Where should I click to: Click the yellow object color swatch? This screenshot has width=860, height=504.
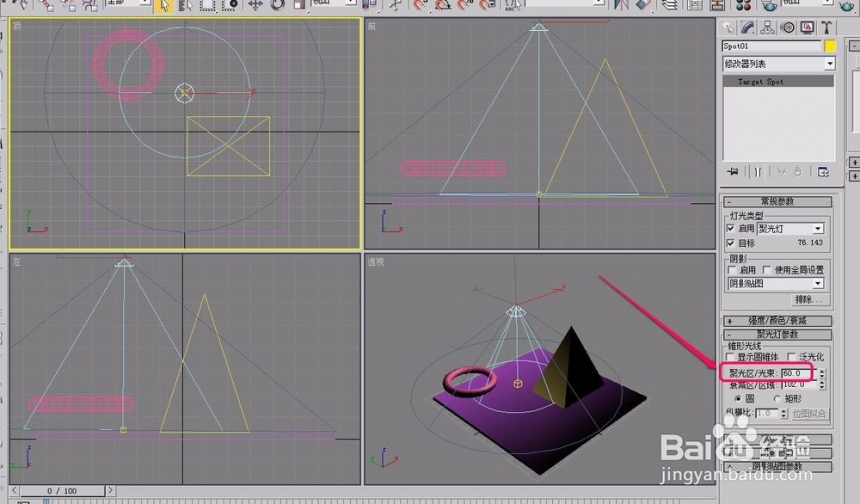(x=830, y=46)
